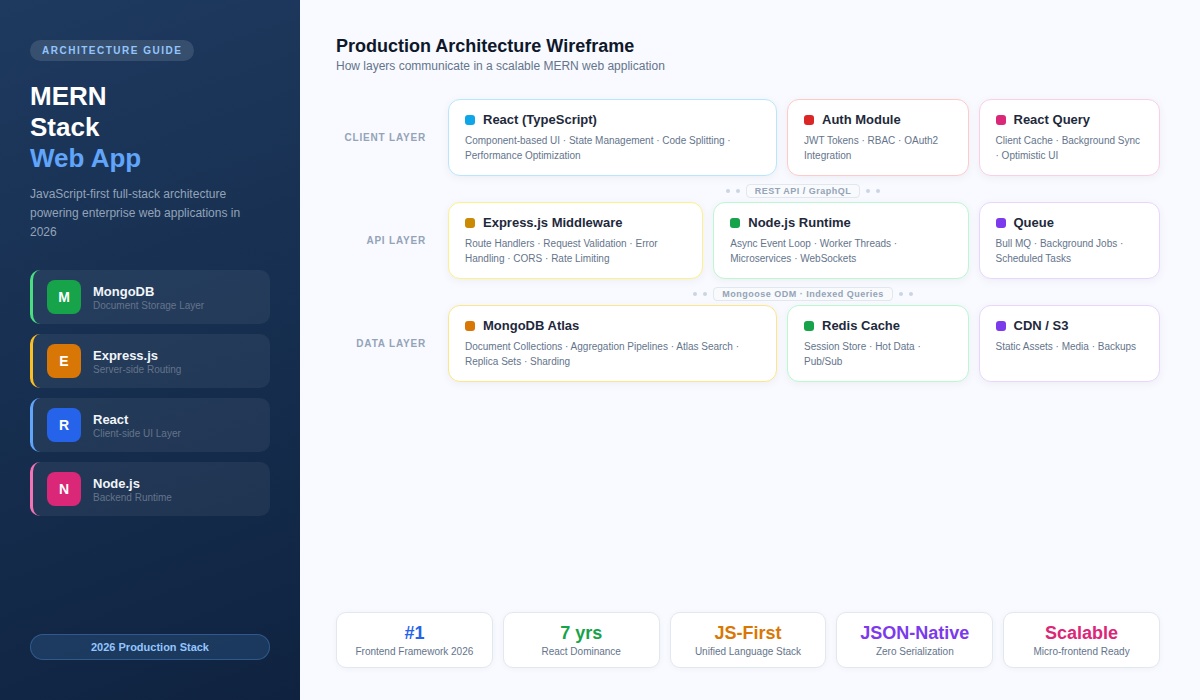Click the blue R React icon
This screenshot has height=700, width=1200.
tap(64, 425)
